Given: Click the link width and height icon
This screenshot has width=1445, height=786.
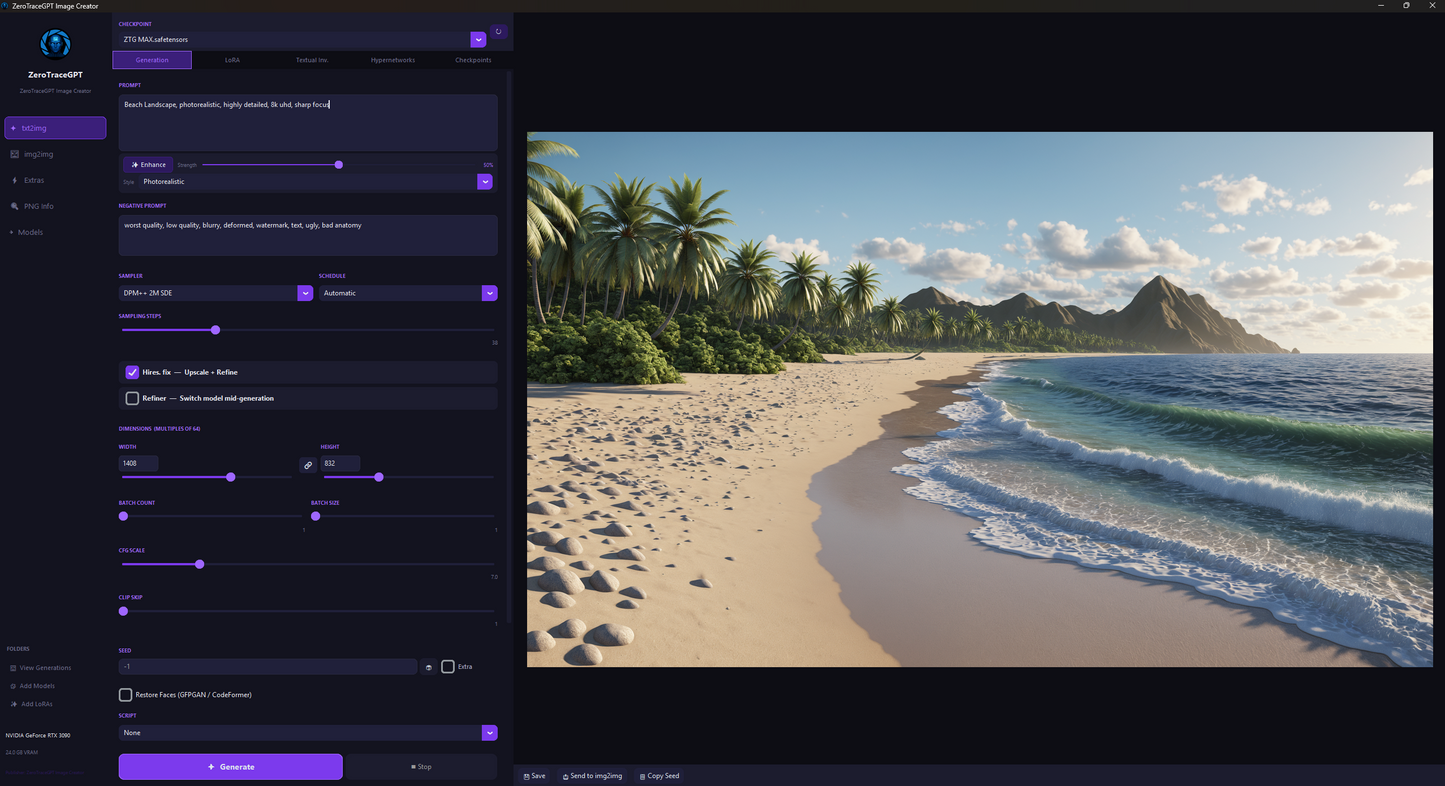Looking at the screenshot, I should [x=308, y=465].
